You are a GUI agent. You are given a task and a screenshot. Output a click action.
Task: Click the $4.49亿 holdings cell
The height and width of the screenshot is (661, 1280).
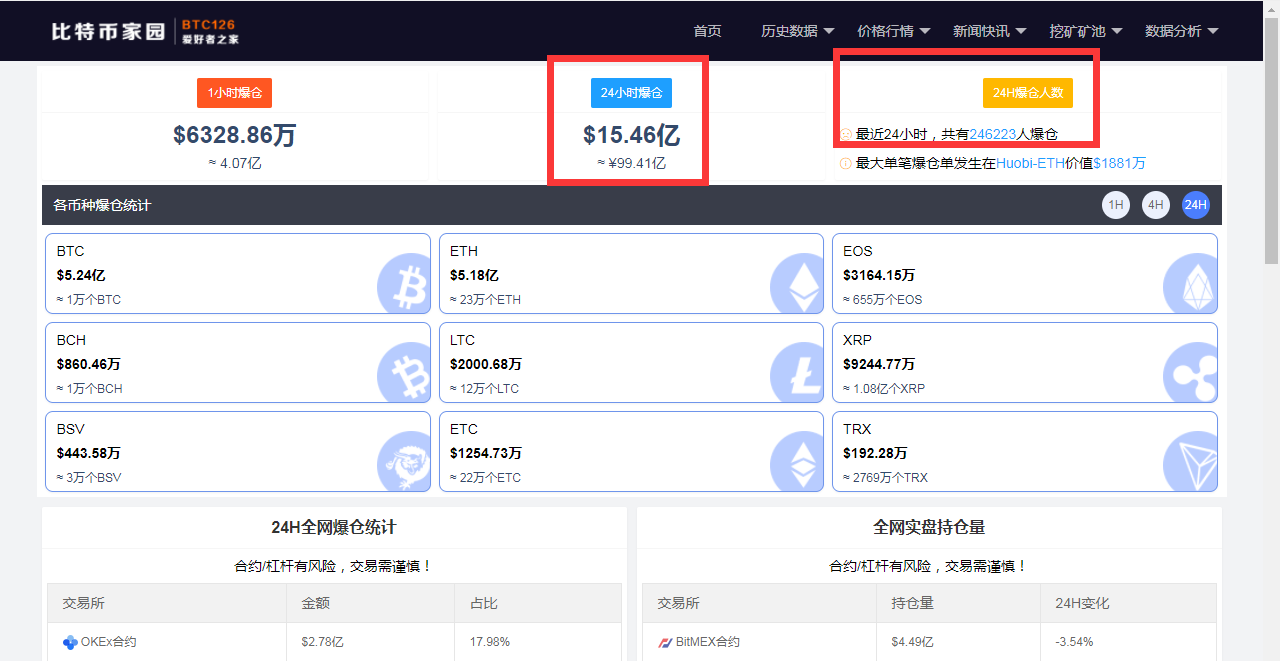tap(912, 642)
